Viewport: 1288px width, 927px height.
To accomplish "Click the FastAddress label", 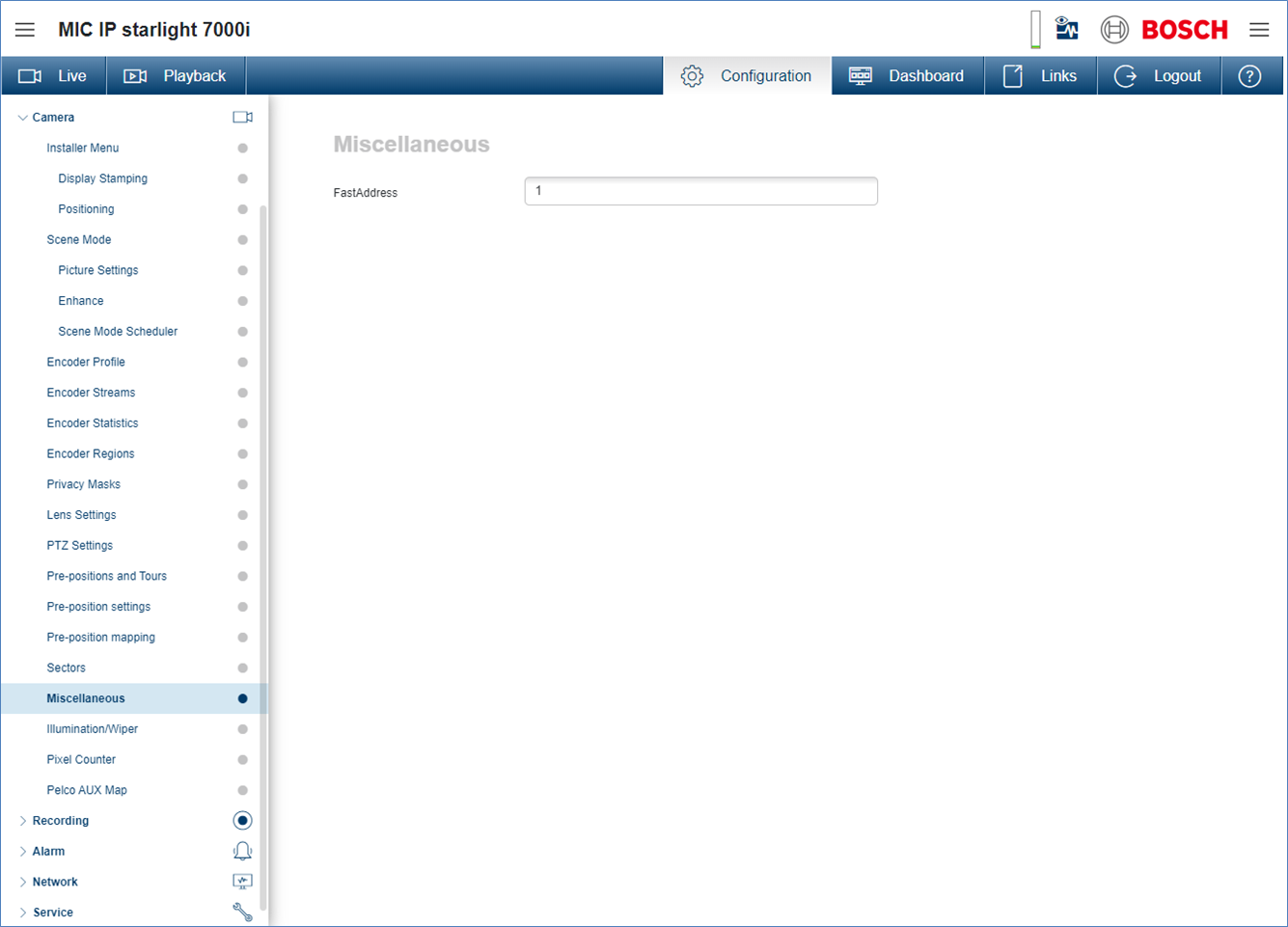I will [x=366, y=193].
